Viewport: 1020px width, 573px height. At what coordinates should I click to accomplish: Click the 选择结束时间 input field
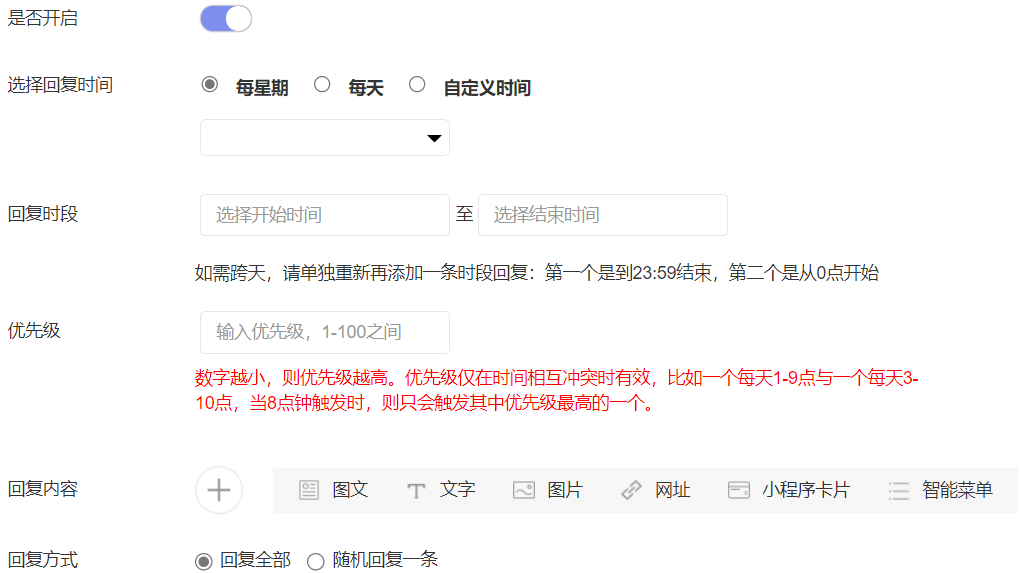click(602, 215)
